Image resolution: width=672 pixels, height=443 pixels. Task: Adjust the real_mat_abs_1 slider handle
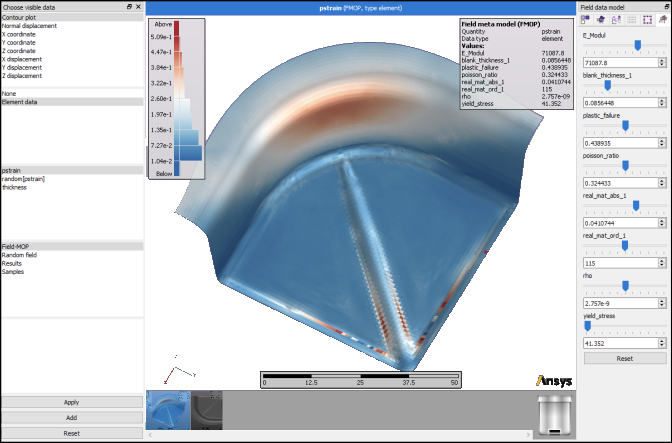(x=636, y=206)
